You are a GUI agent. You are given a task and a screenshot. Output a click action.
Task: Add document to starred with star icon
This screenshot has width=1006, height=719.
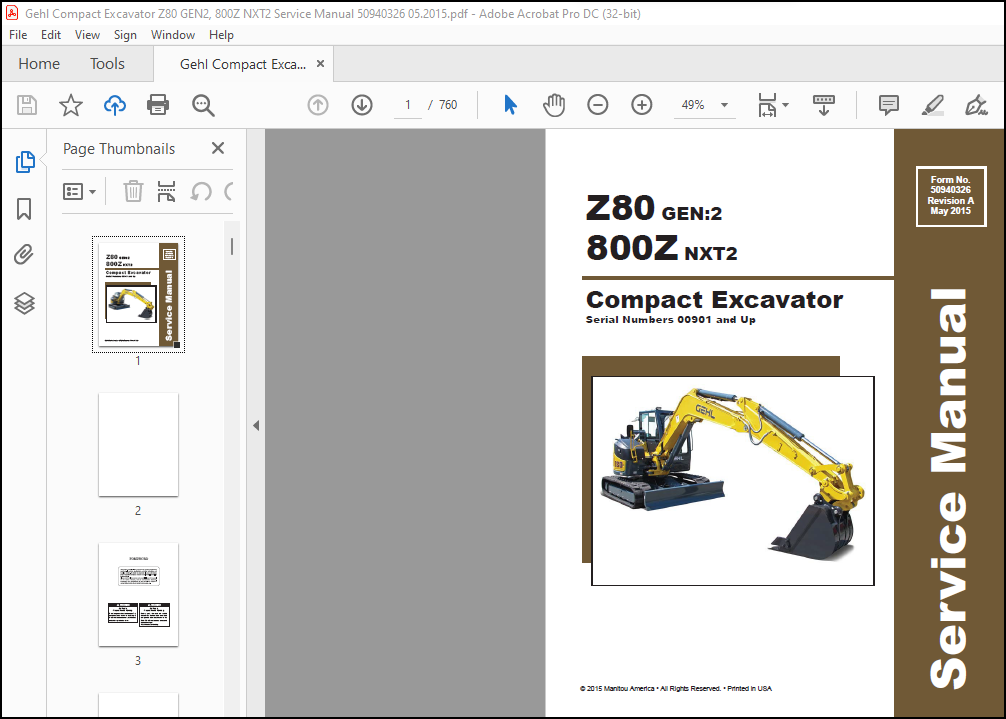click(71, 105)
